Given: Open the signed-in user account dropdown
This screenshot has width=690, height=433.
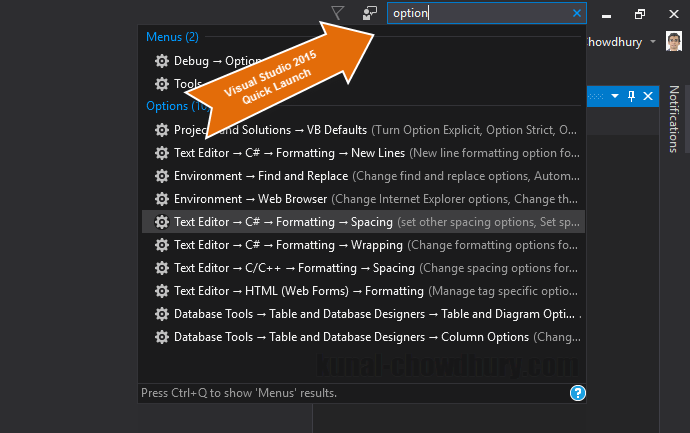Looking at the screenshot, I should [653, 42].
